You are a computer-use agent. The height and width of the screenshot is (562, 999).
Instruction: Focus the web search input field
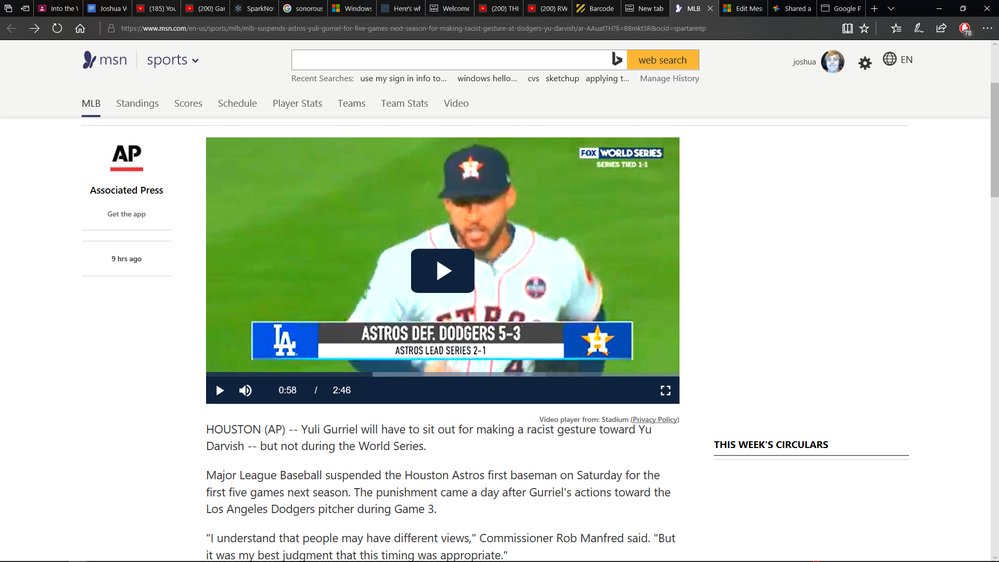coord(450,60)
